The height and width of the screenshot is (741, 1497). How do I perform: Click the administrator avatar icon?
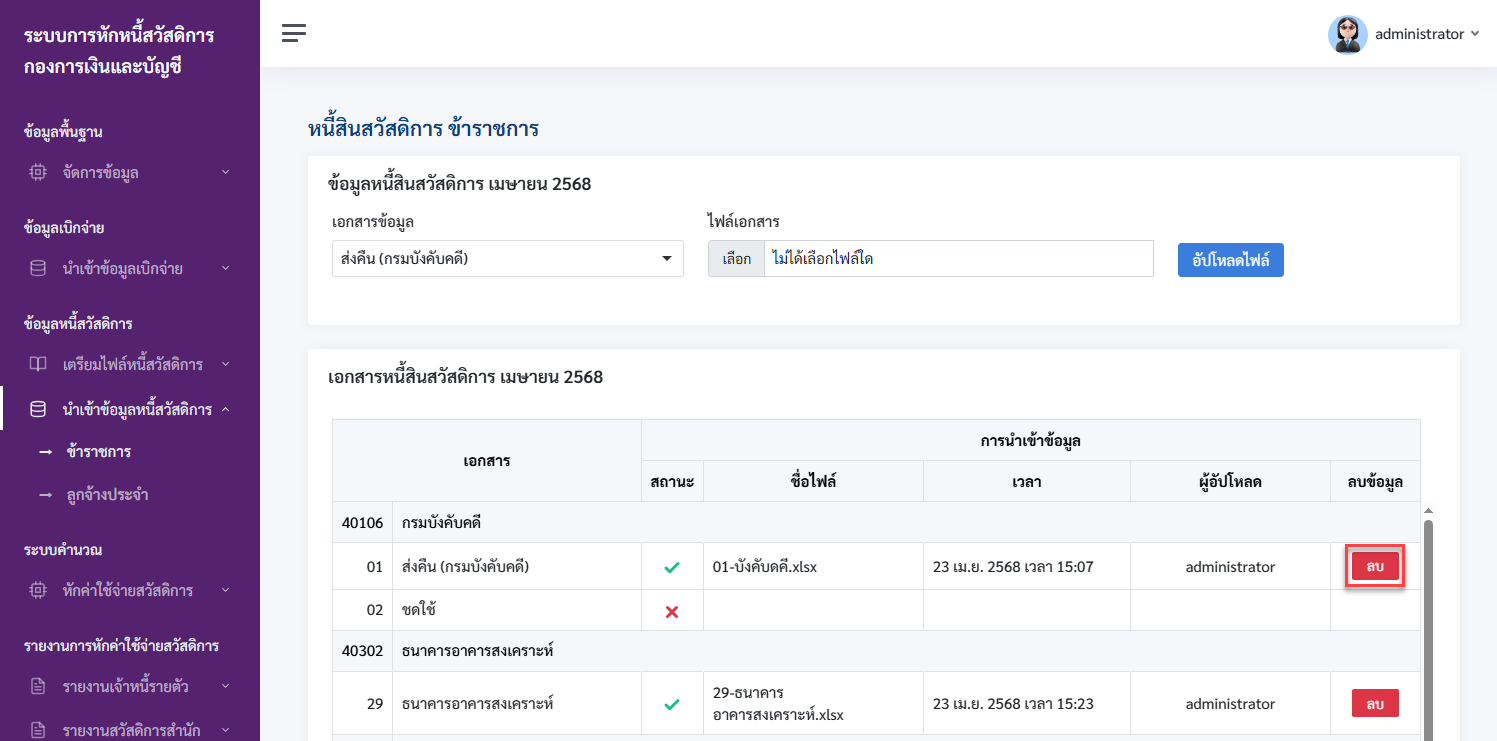coord(1347,34)
